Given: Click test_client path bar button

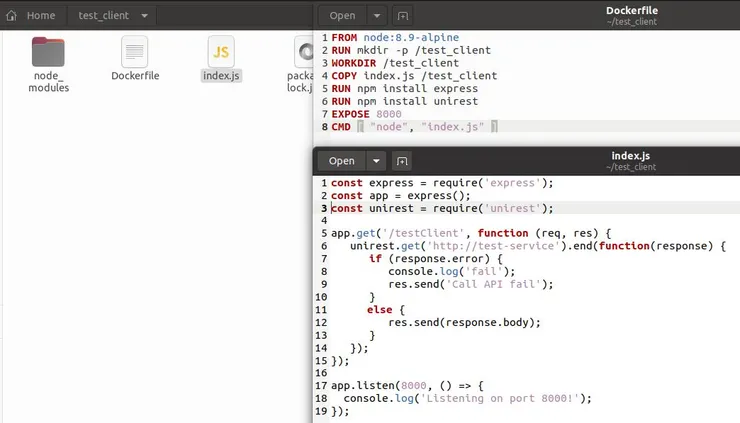Looking at the screenshot, I should [103, 16].
